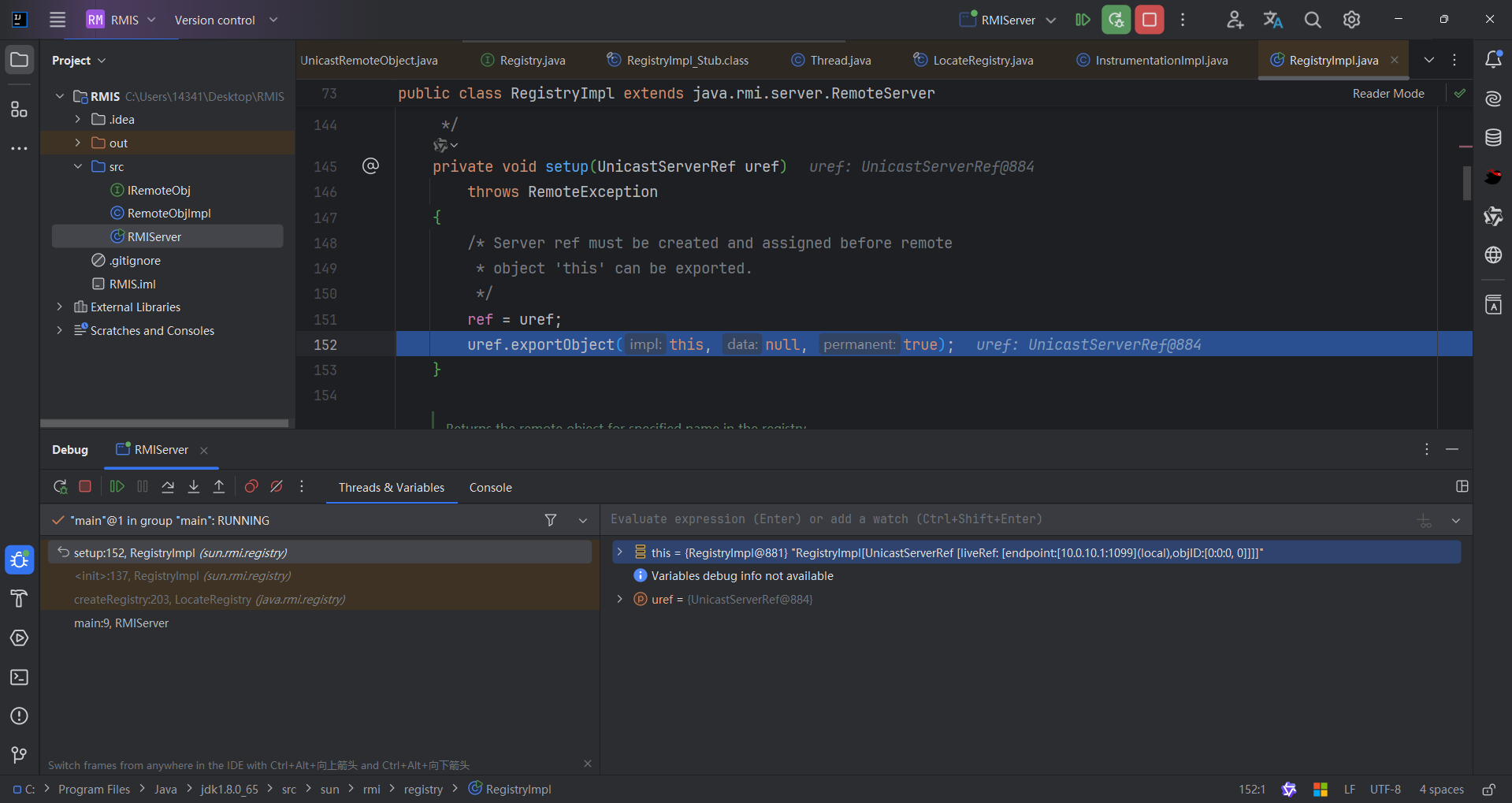Select main:9, RMIServer stack frame
Viewport: 1512px width, 803px height.
121,623
